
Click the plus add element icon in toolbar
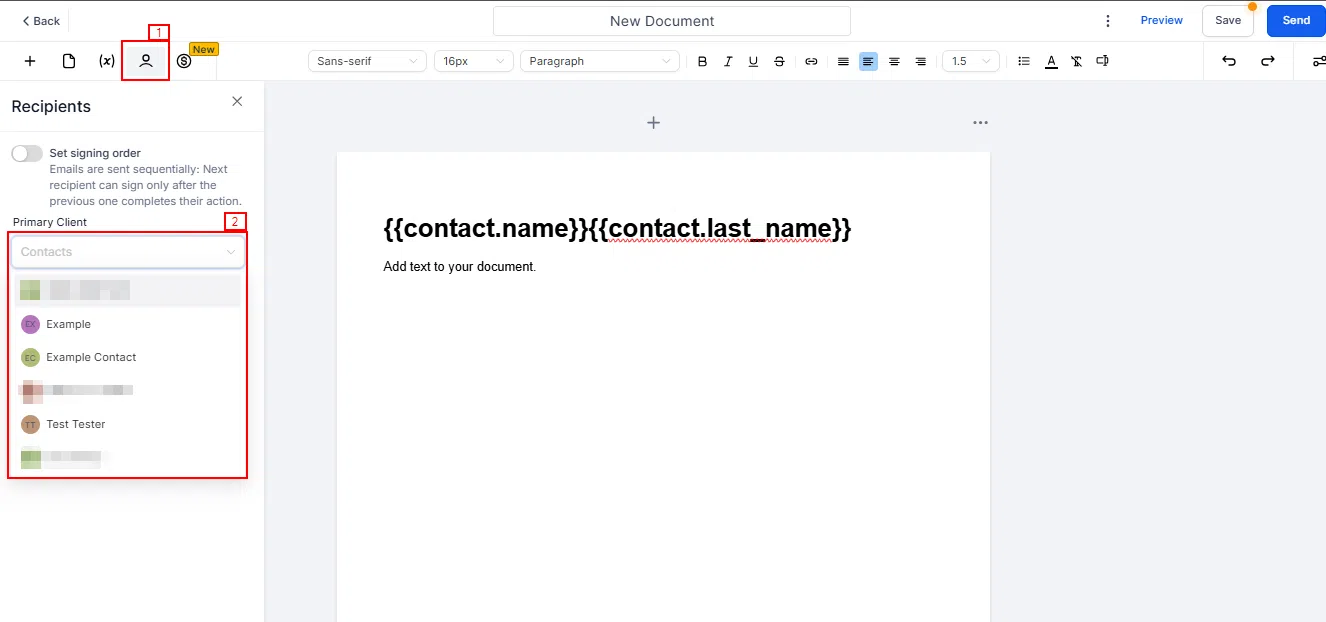pos(30,61)
